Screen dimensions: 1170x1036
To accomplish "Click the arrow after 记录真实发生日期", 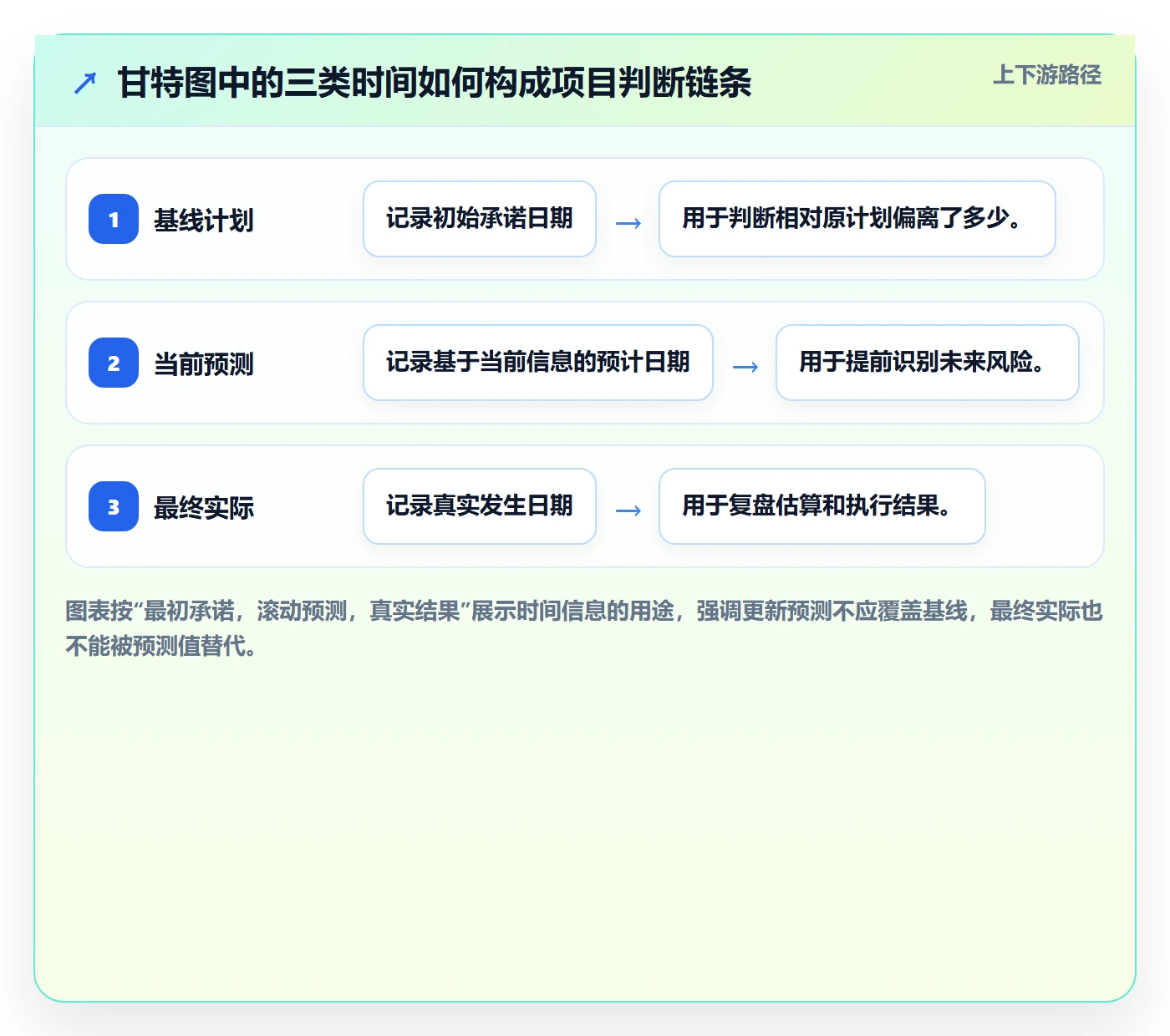I will [x=628, y=510].
